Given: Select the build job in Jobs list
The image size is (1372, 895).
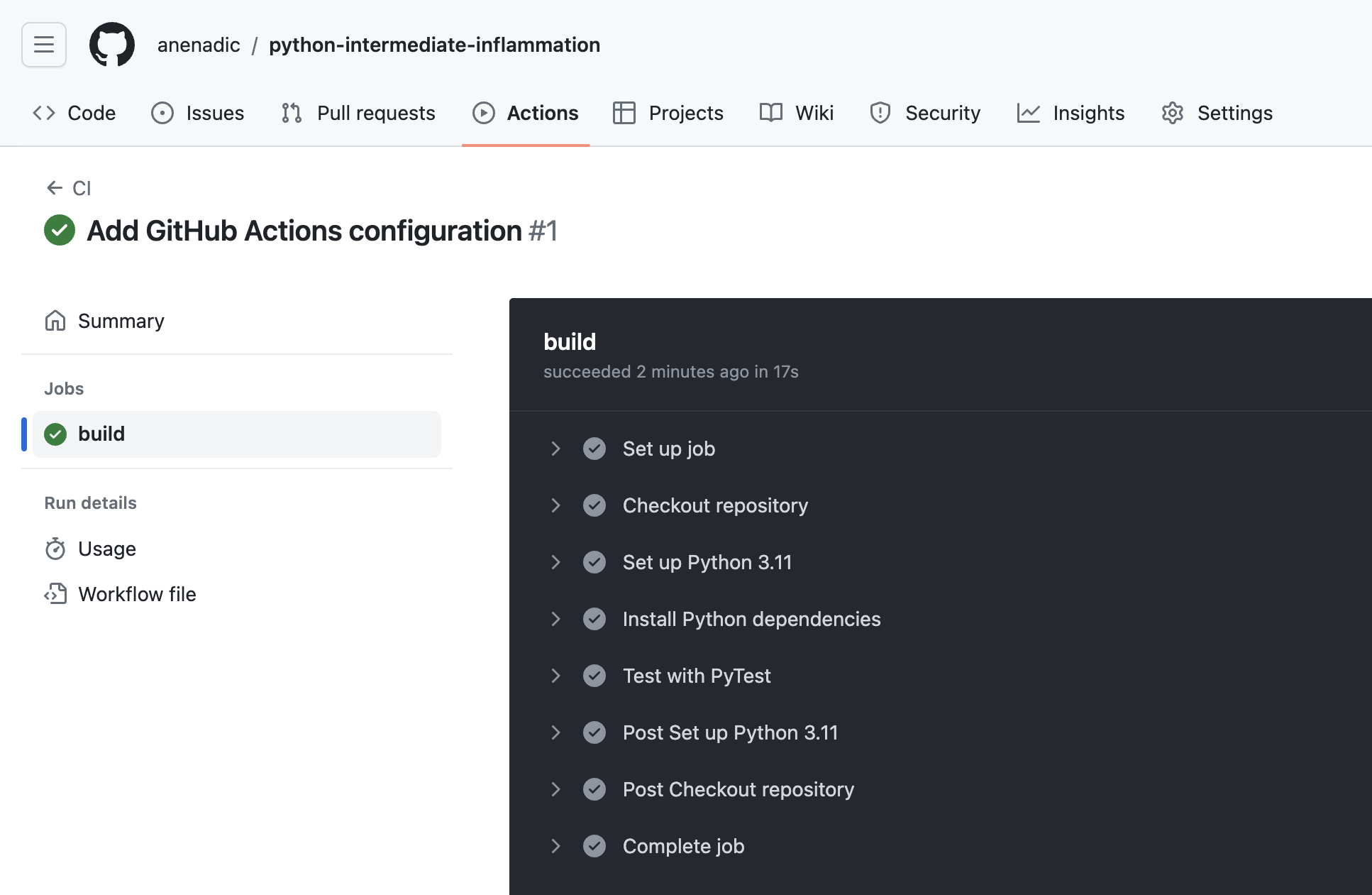Looking at the screenshot, I should click(x=101, y=434).
